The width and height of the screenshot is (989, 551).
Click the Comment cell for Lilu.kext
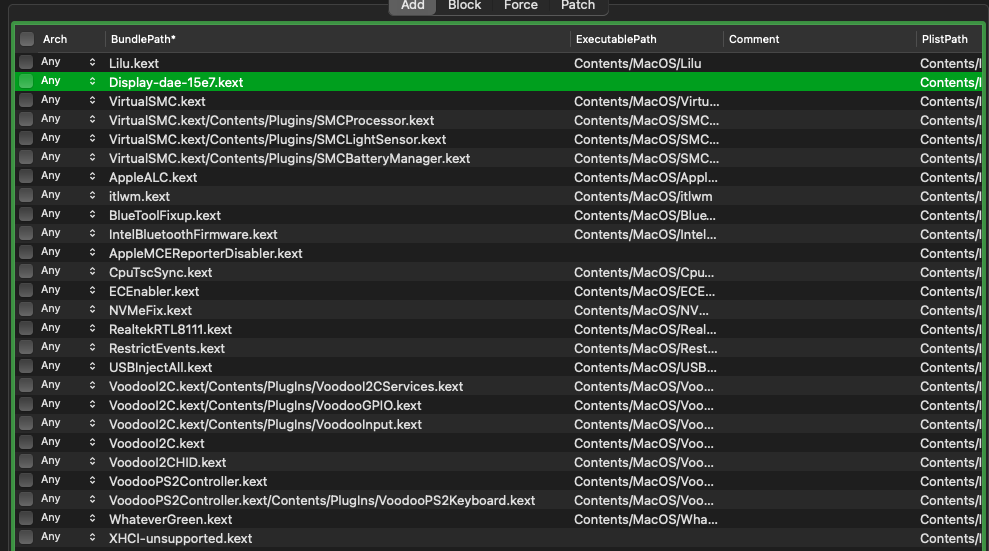point(819,63)
